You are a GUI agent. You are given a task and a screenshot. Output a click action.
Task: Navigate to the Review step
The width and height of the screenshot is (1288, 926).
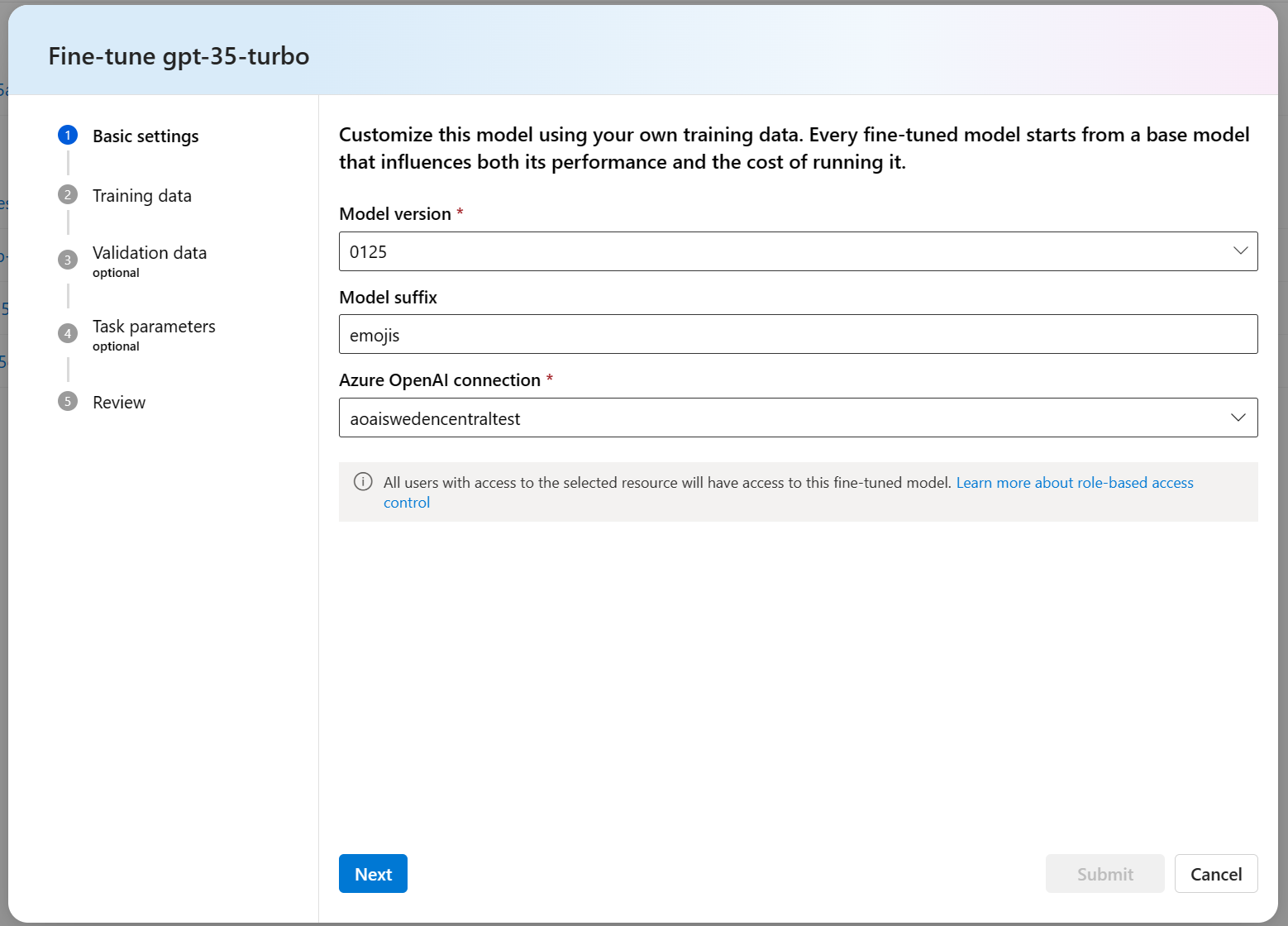118,402
